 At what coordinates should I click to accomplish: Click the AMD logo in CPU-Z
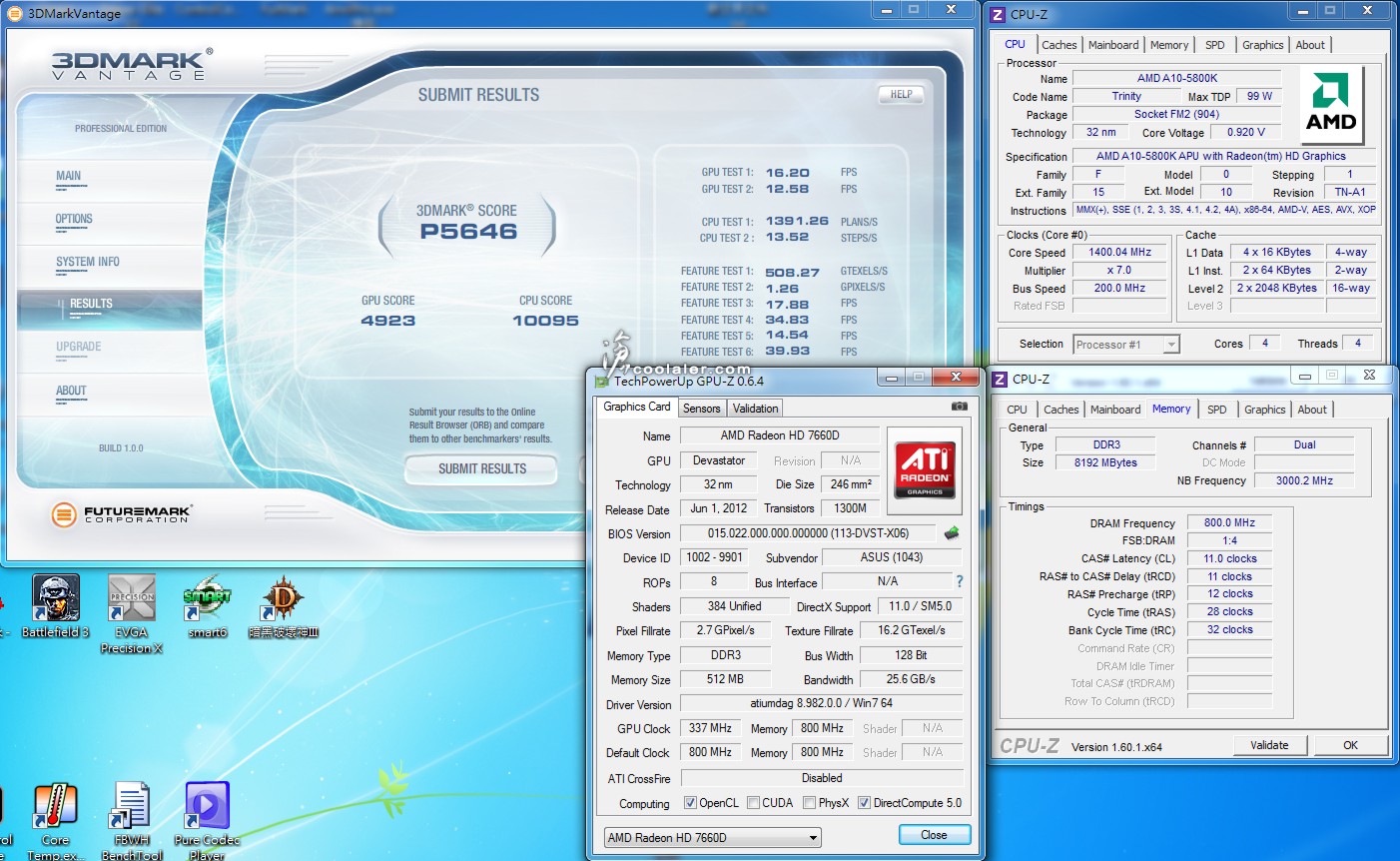[1331, 105]
